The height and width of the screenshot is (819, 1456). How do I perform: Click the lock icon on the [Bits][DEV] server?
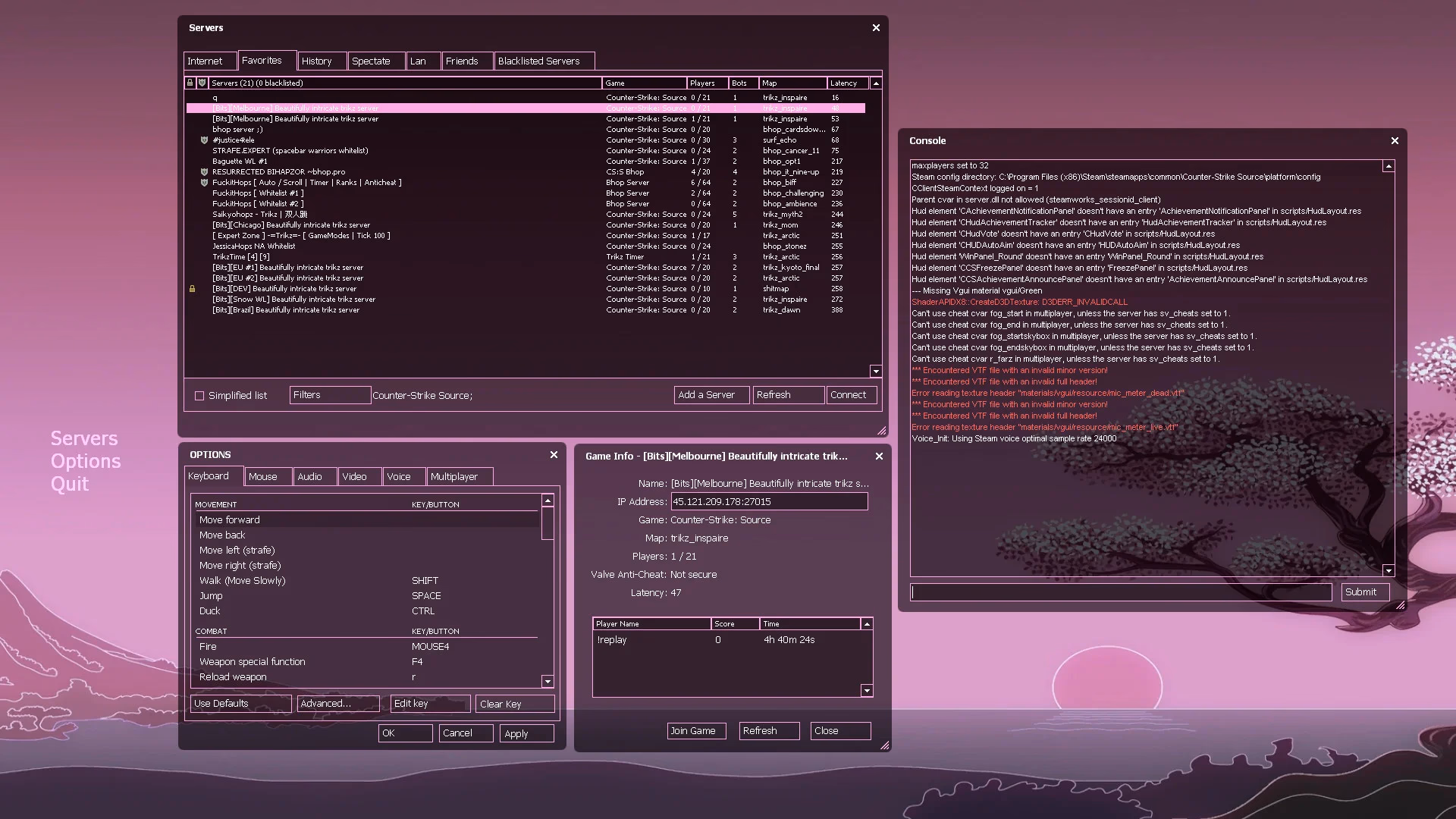(192, 289)
